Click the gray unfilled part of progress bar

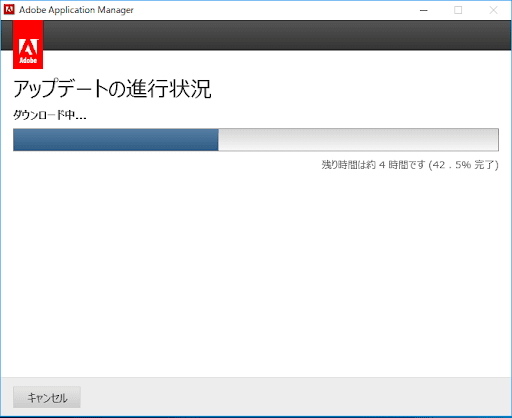click(358, 140)
